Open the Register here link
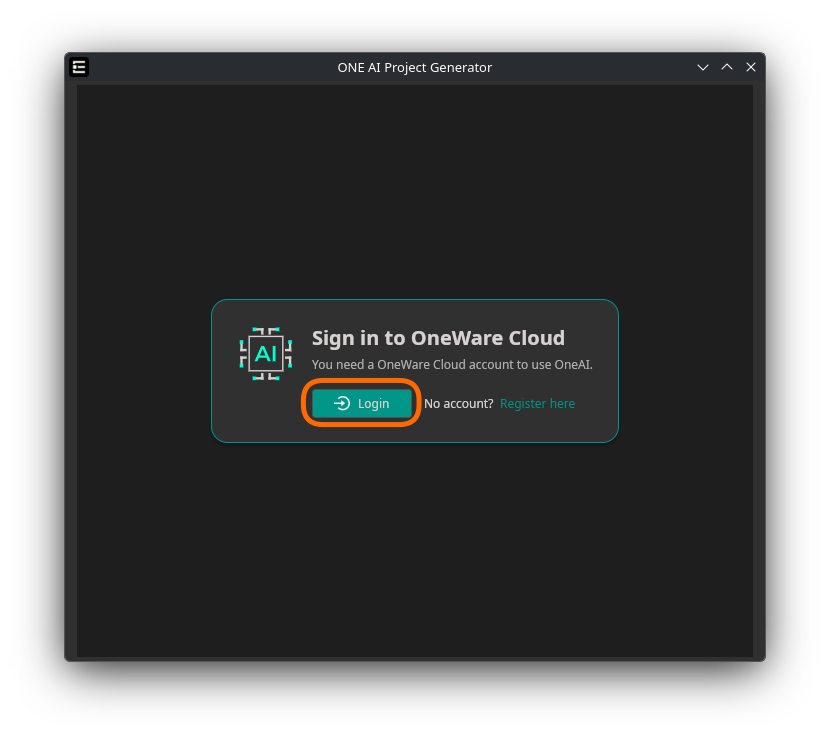Screen dimensions: 830x738 537,403
